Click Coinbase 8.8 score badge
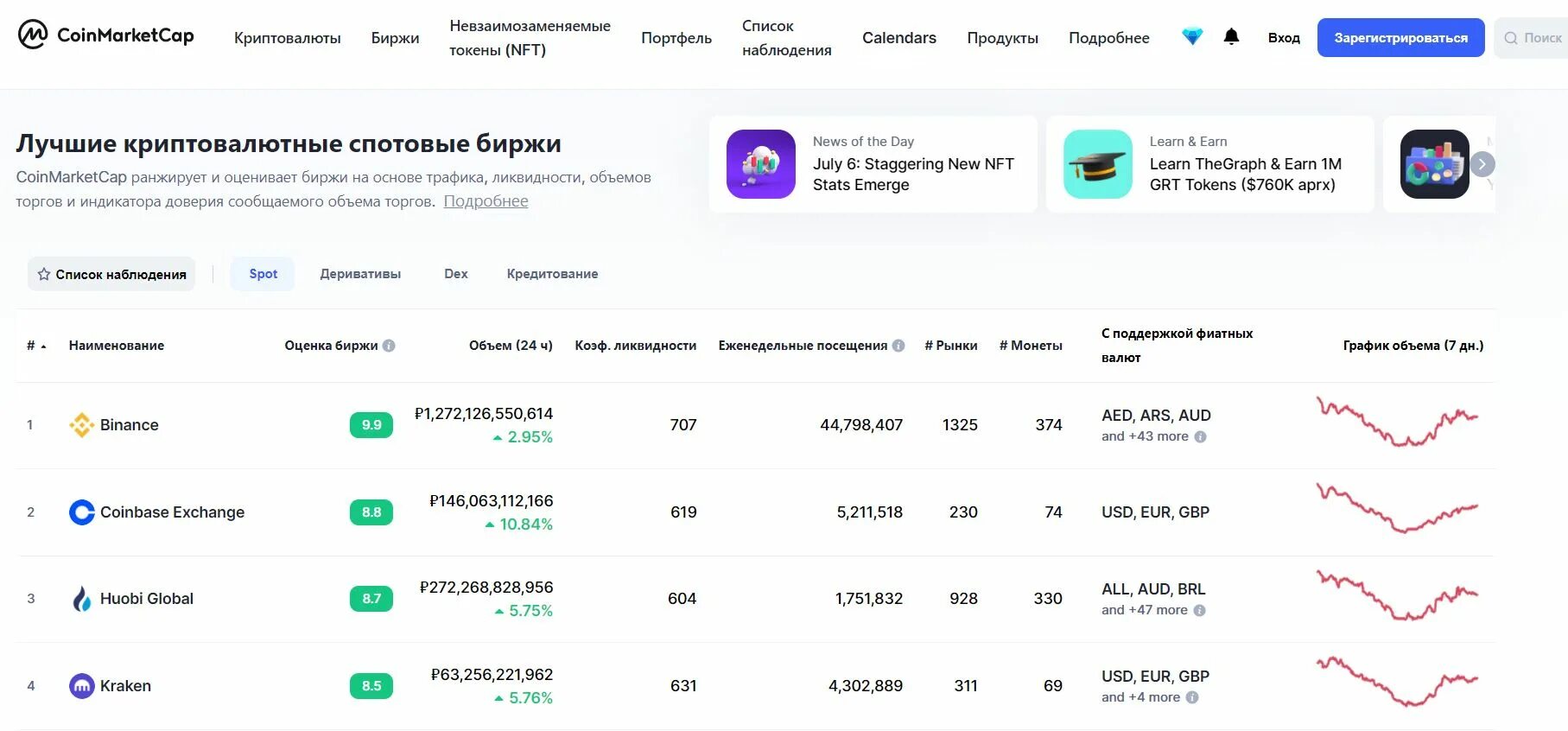Screen dimensions: 1568x731 tap(371, 512)
